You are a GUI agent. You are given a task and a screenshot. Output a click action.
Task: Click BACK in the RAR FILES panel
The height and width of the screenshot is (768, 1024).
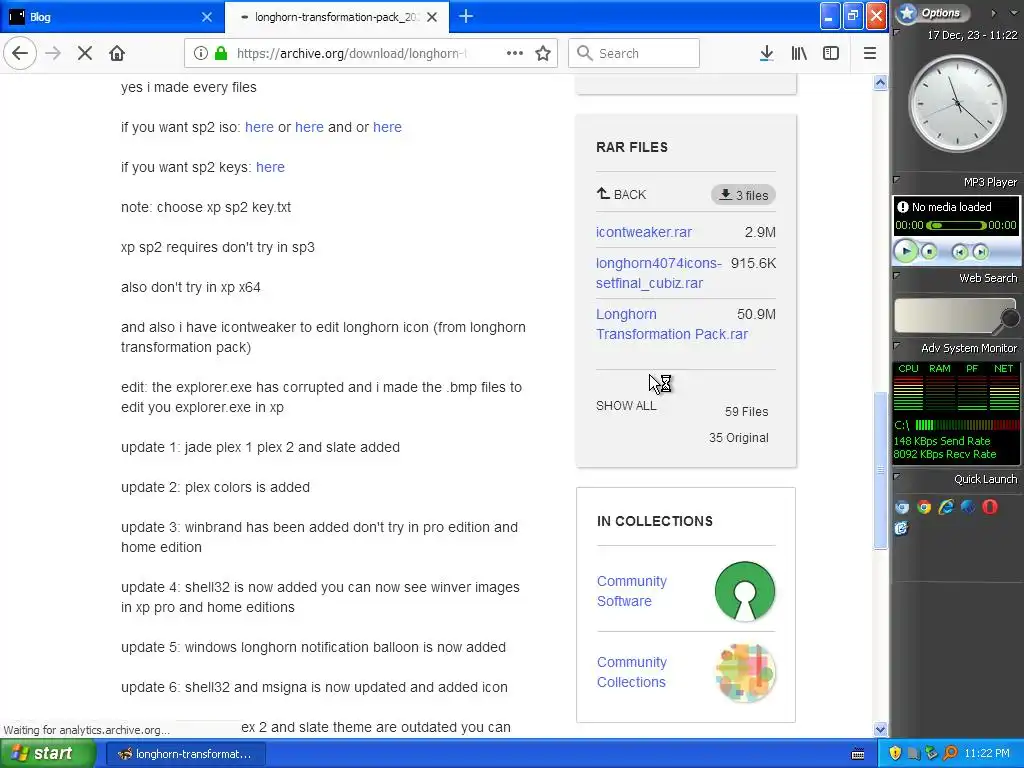[x=621, y=194]
